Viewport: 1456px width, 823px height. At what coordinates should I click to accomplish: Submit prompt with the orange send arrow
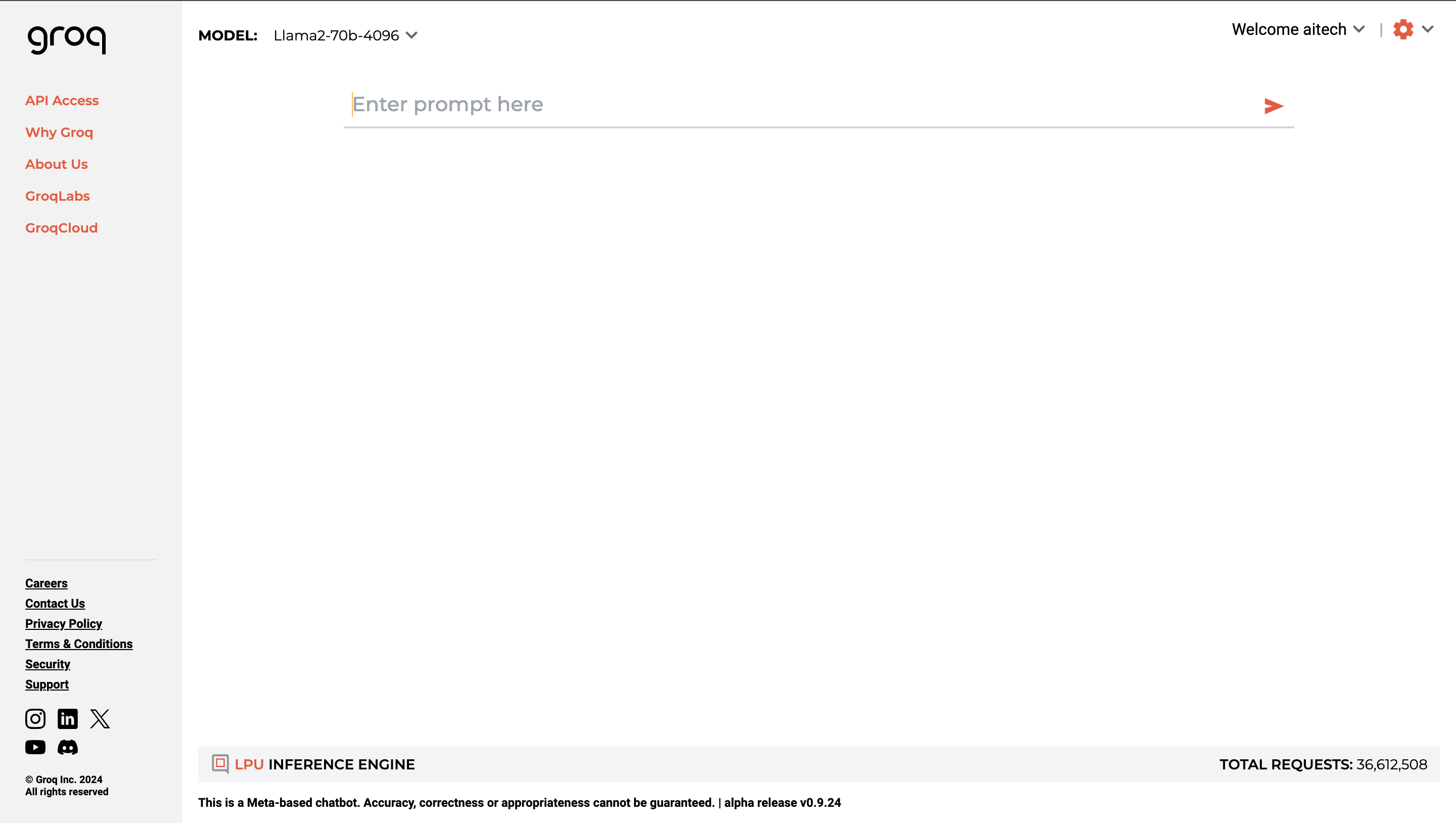pos(1273,106)
